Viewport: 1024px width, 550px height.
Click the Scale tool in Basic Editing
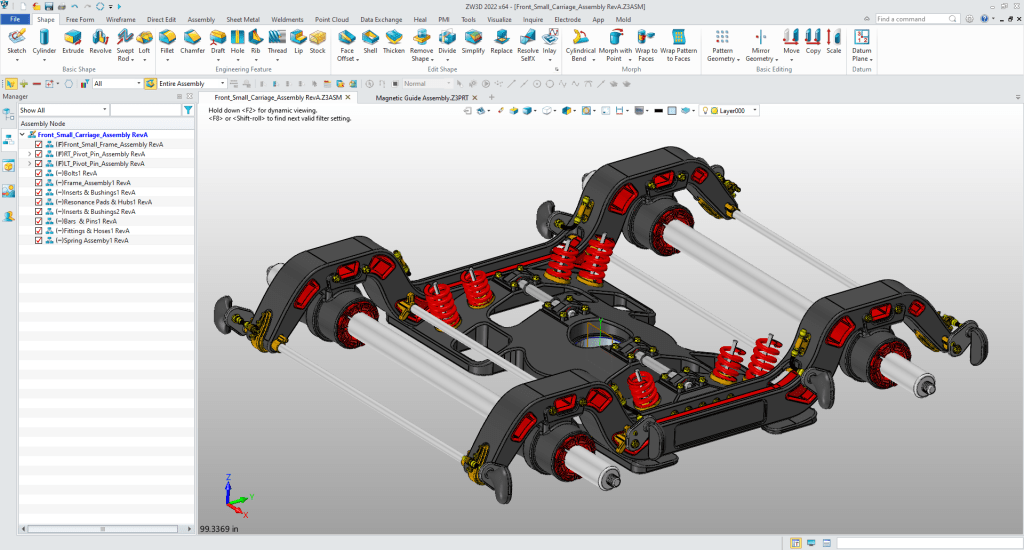[x=833, y=40]
